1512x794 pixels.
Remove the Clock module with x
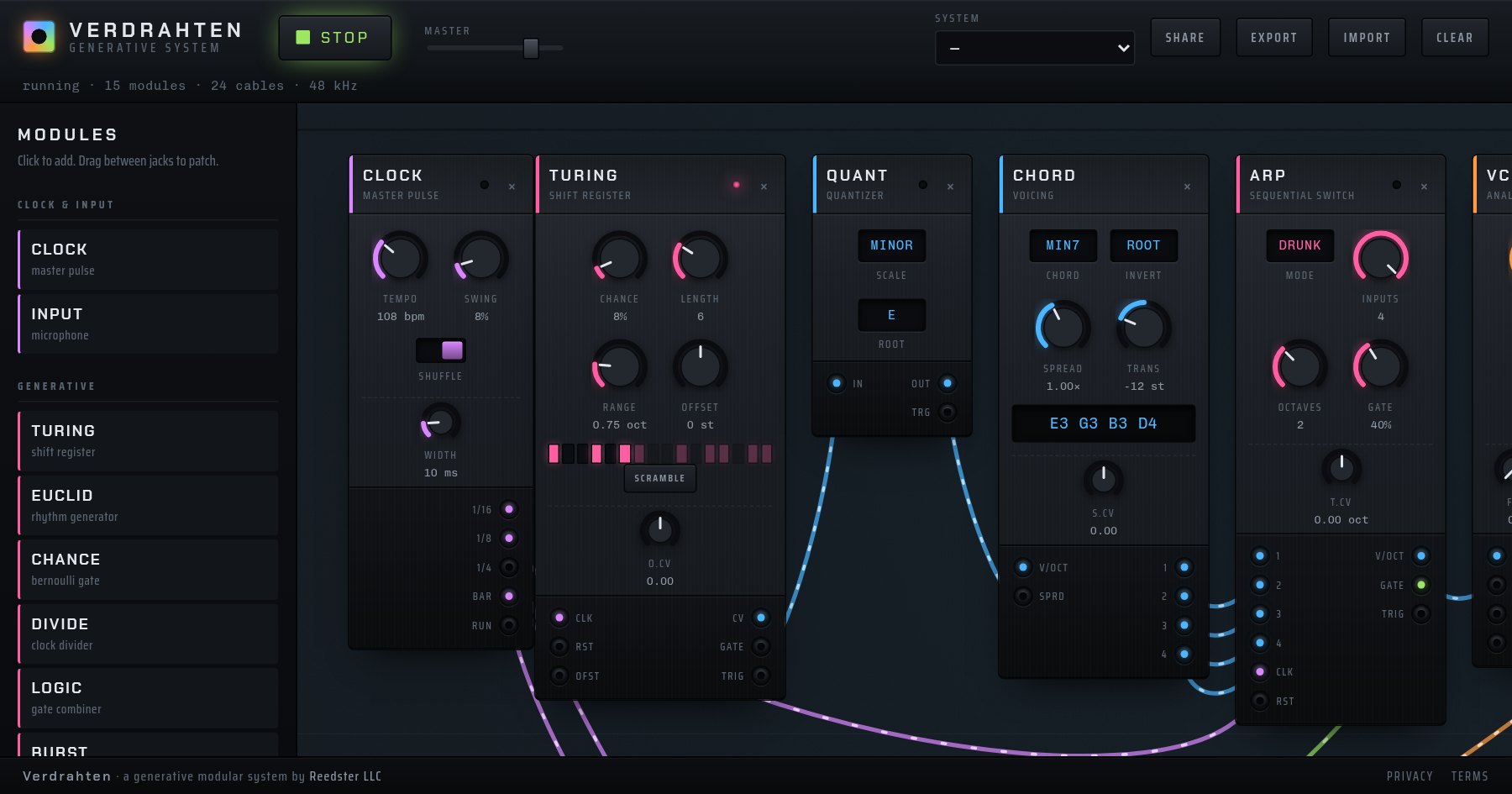(x=512, y=186)
